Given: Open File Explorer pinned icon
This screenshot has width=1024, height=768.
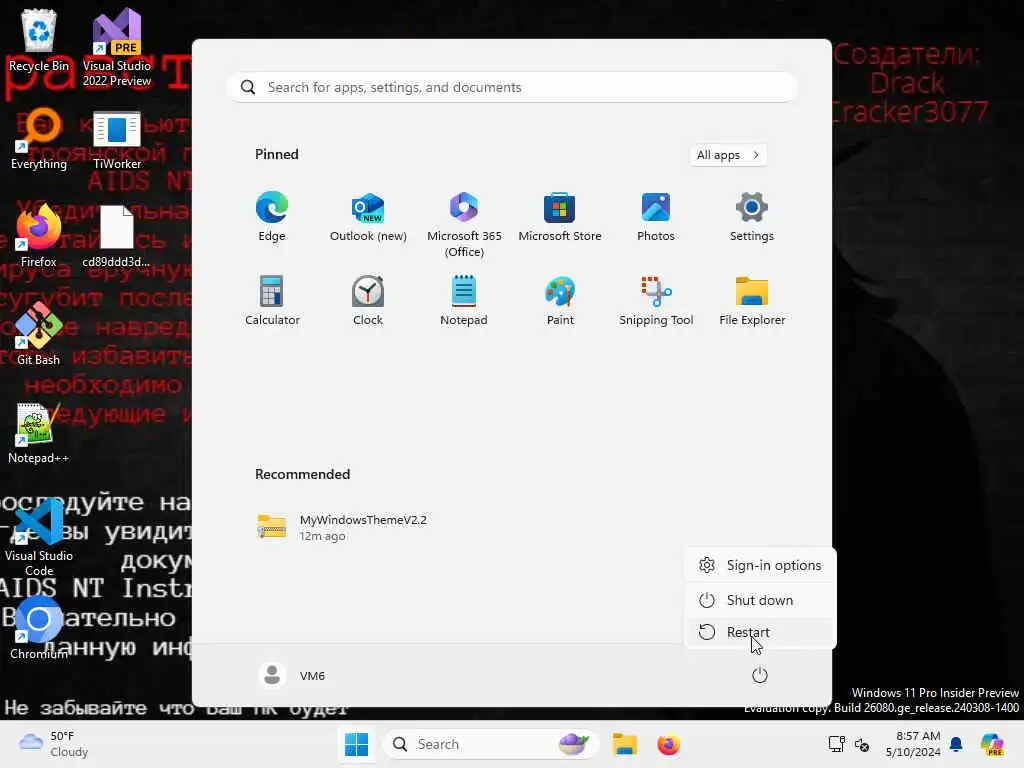Looking at the screenshot, I should point(752,301).
